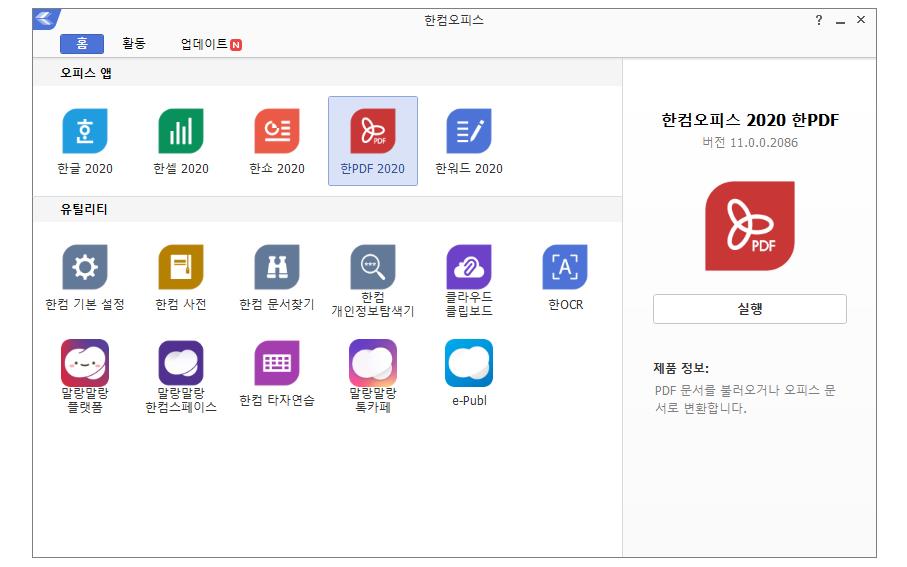Click the 한컴 문서찾기 binoculars icon
The image size is (907, 567).
(276, 267)
